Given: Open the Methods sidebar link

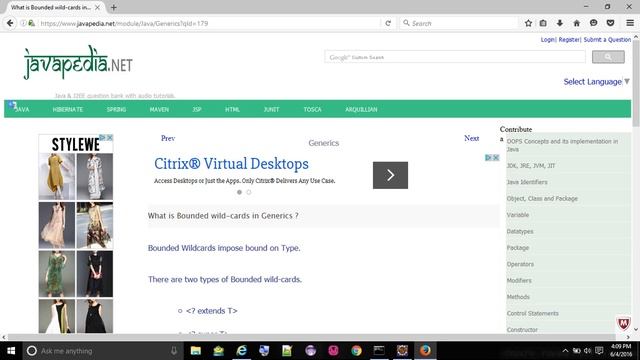Looking at the screenshot, I should 518,297.
